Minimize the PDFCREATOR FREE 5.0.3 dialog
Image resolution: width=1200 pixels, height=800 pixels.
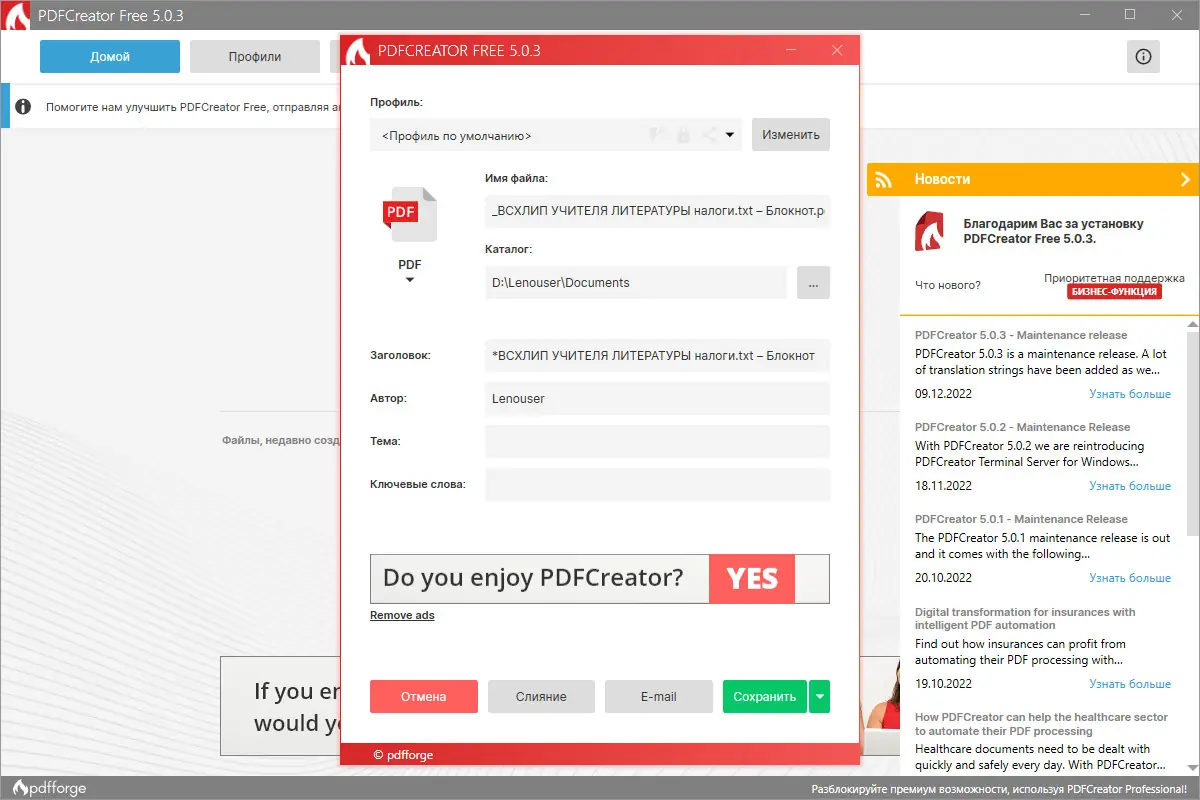[x=791, y=50]
